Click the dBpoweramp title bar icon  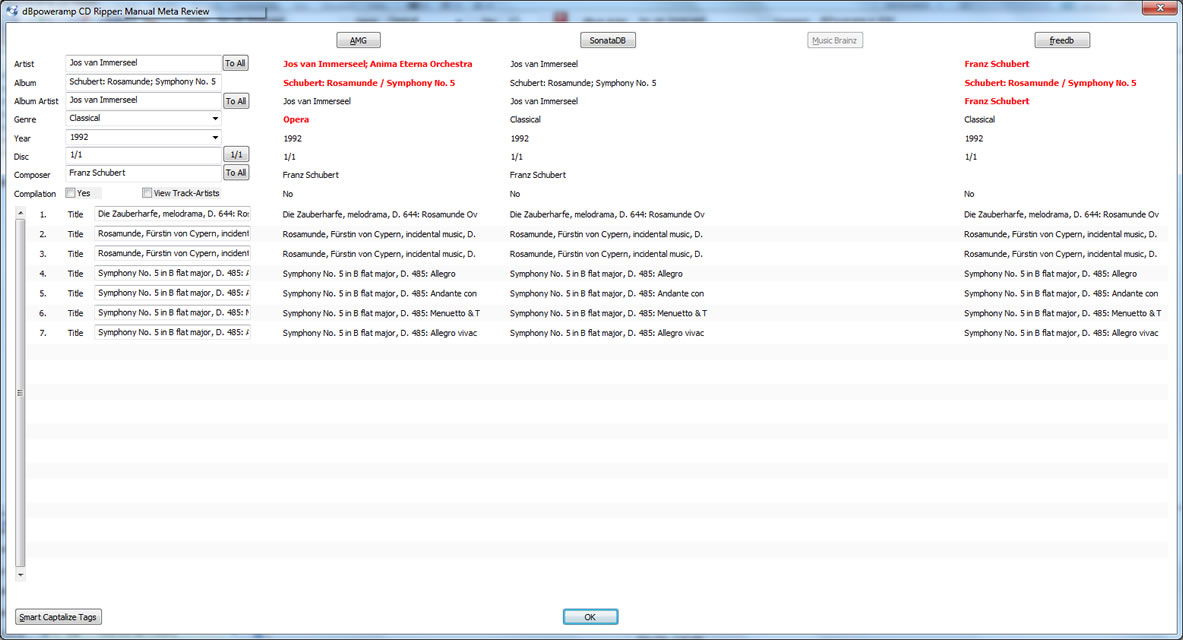(12, 9)
